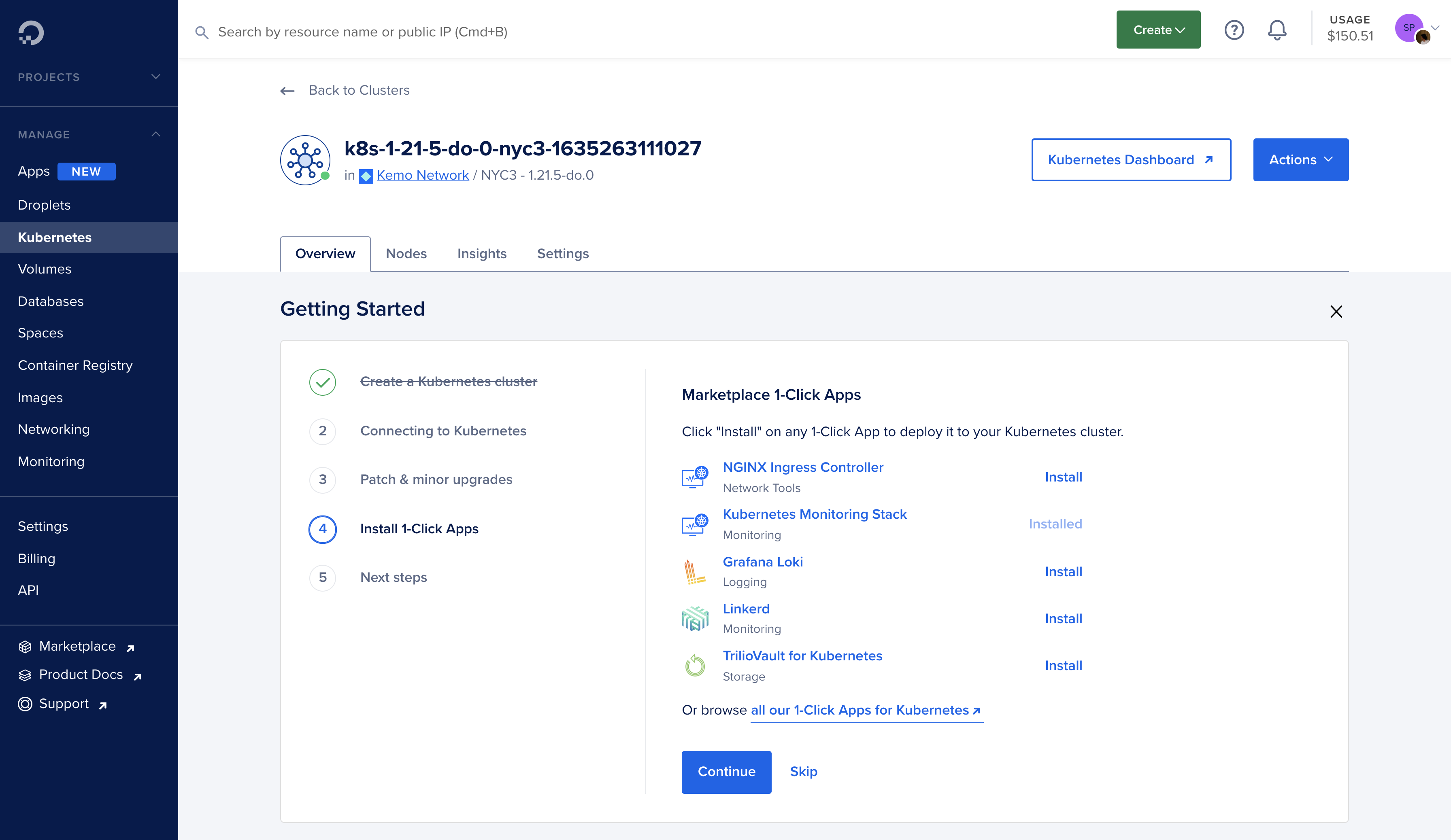Image resolution: width=1451 pixels, height=840 pixels.
Task: Click the Linkerd app icon
Action: coord(694,619)
